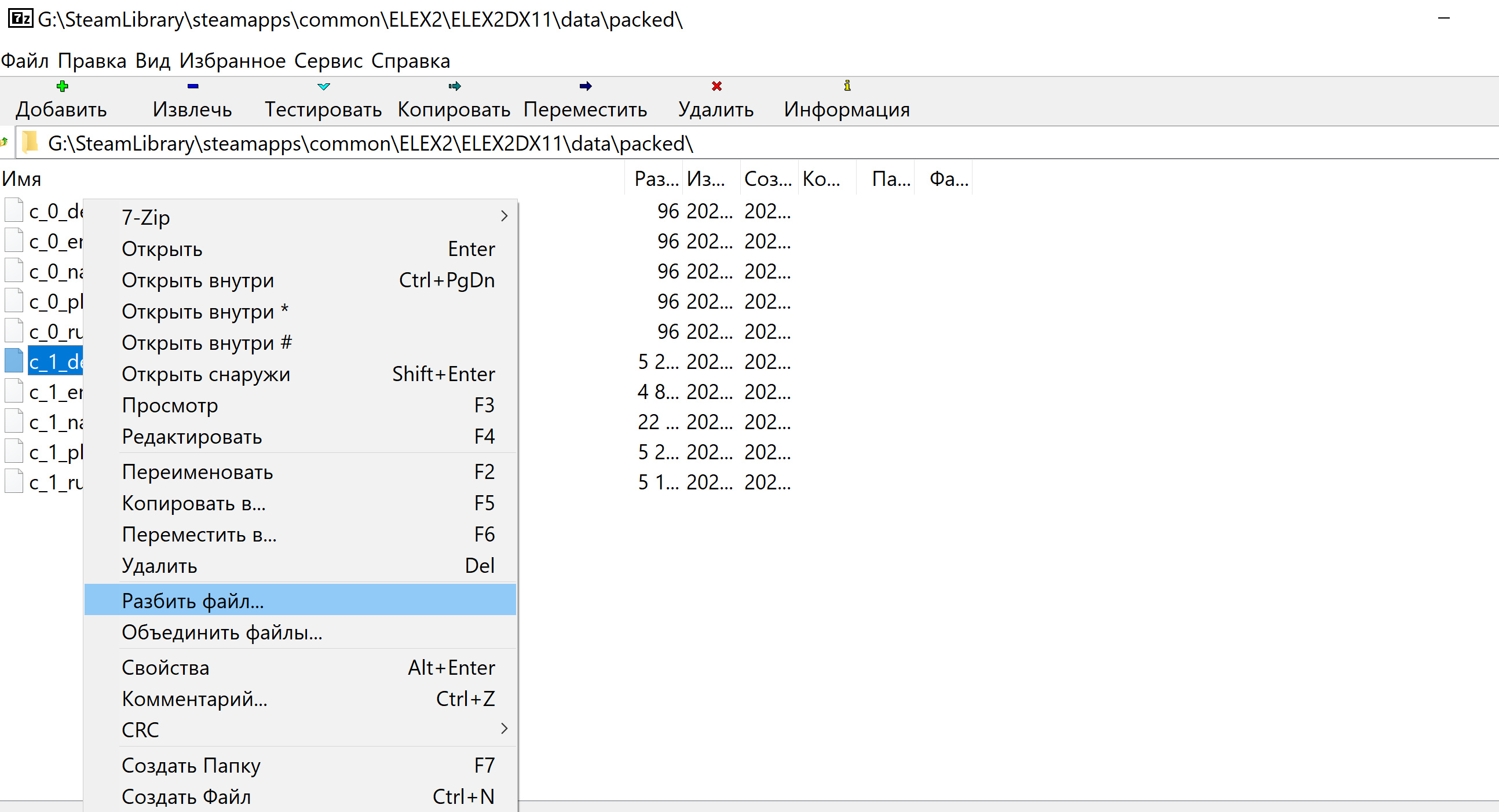Viewport: 1499px width, 812px height.
Task: Click the highlighted c_1_de file icon
Action: coord(13,361)
